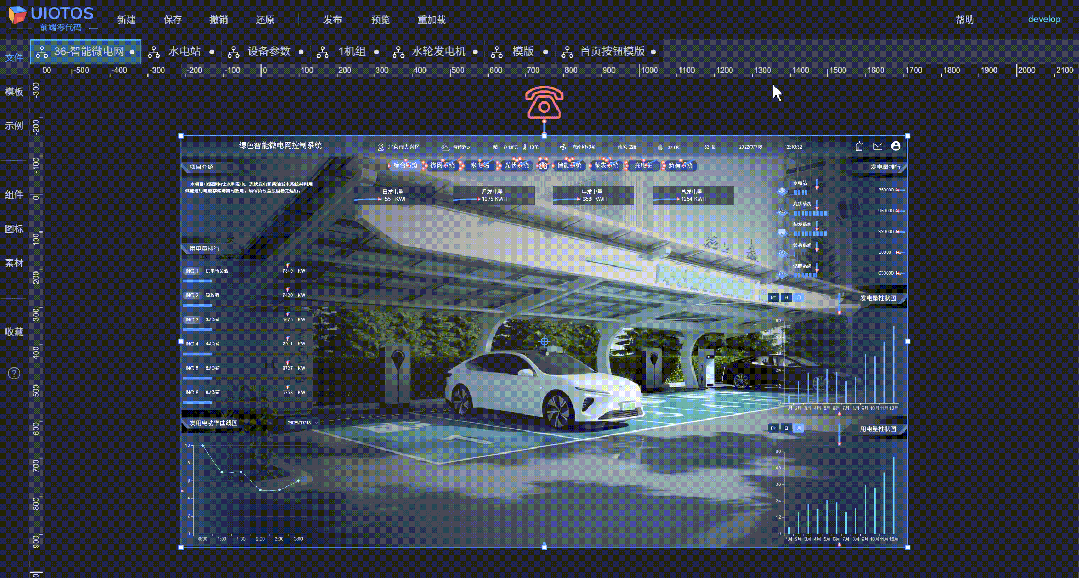
Task: Switch to the 水轮发电机 tab
Action: point(438,52)
